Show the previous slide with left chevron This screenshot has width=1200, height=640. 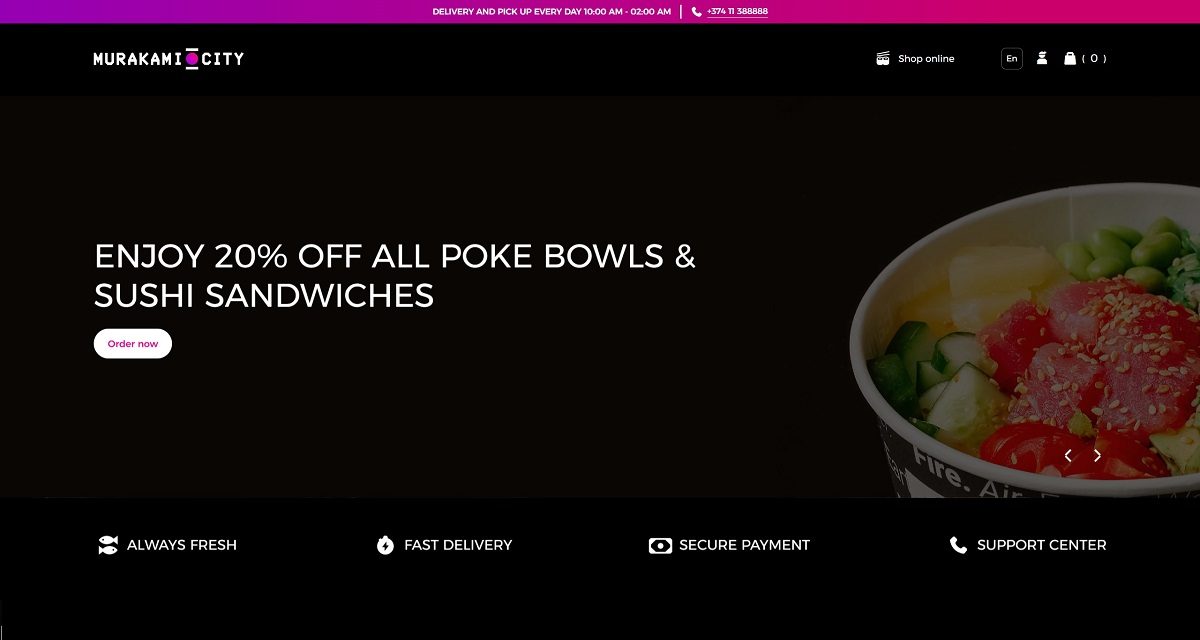(x=1068, y=456)
